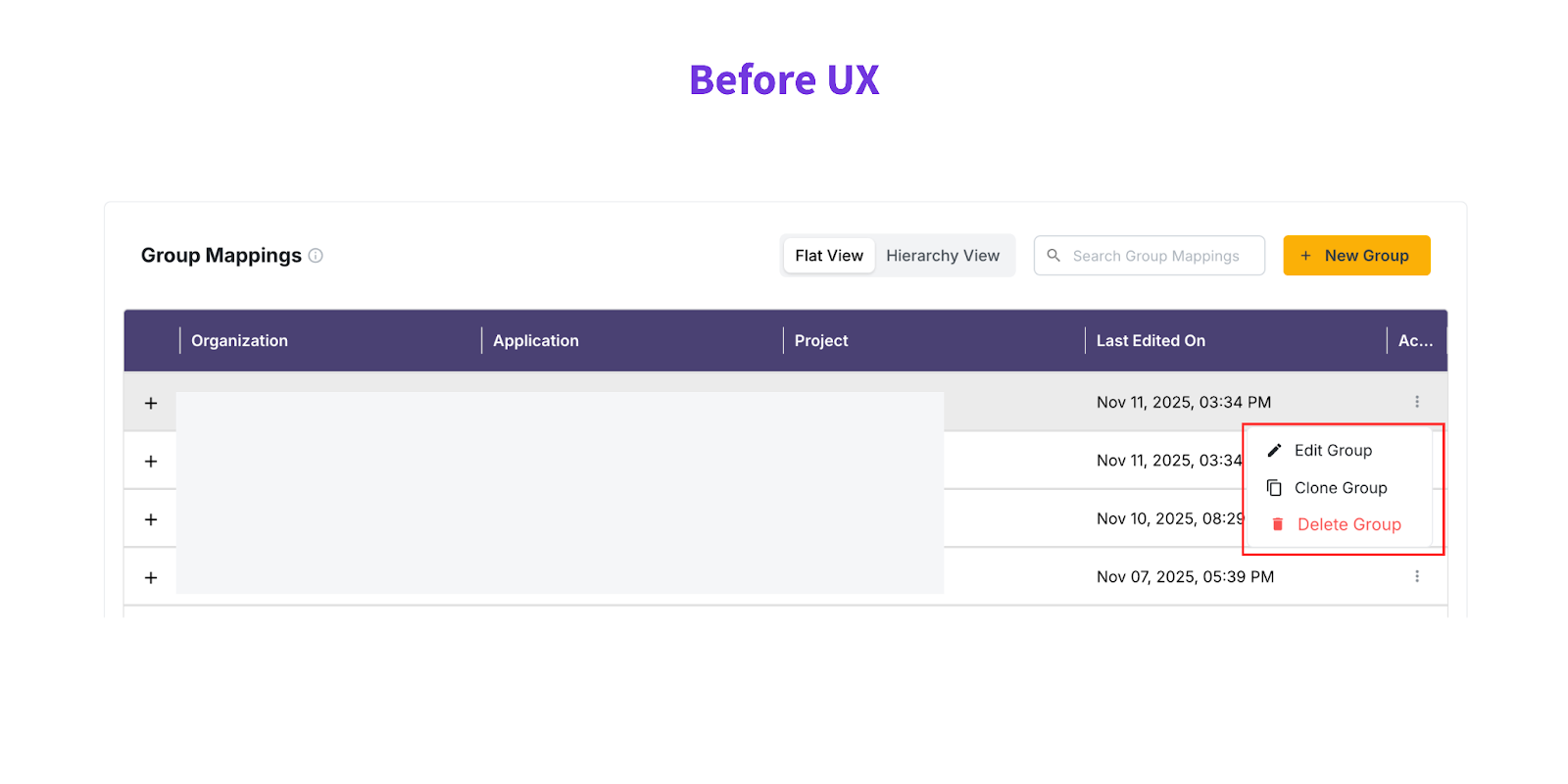Expand the Nov 10 group row
Viewport: 1568px width, 784px height.
pyautogui.click(x=151, y=519)
